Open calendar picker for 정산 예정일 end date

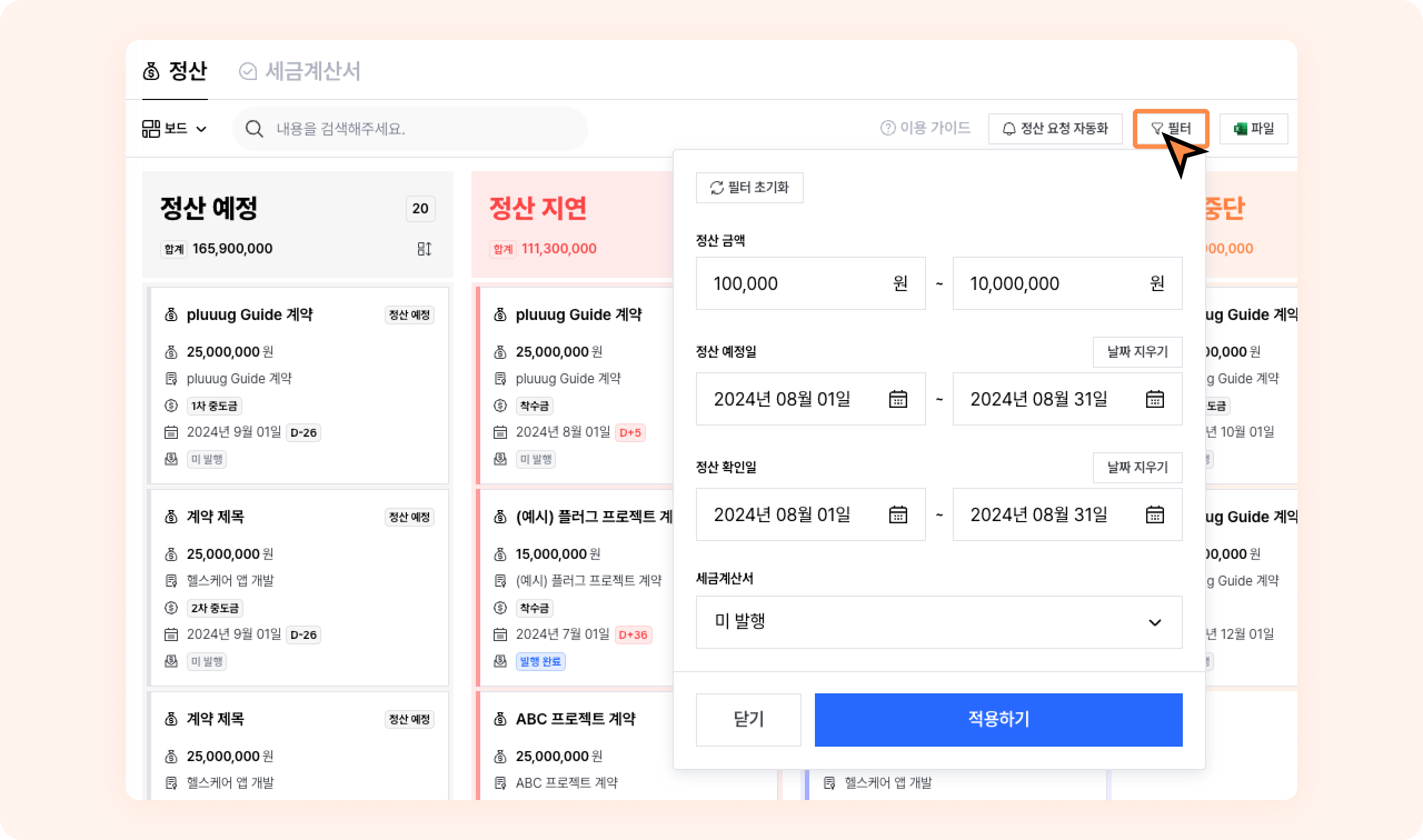pyautogui.click(x=1154, y=399)
